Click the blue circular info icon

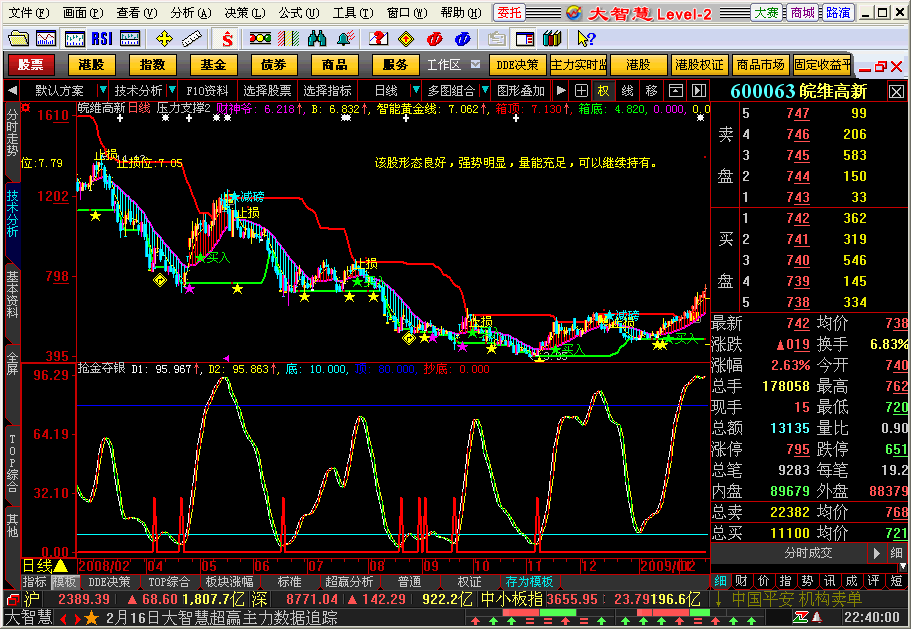(x=462, y=39)
